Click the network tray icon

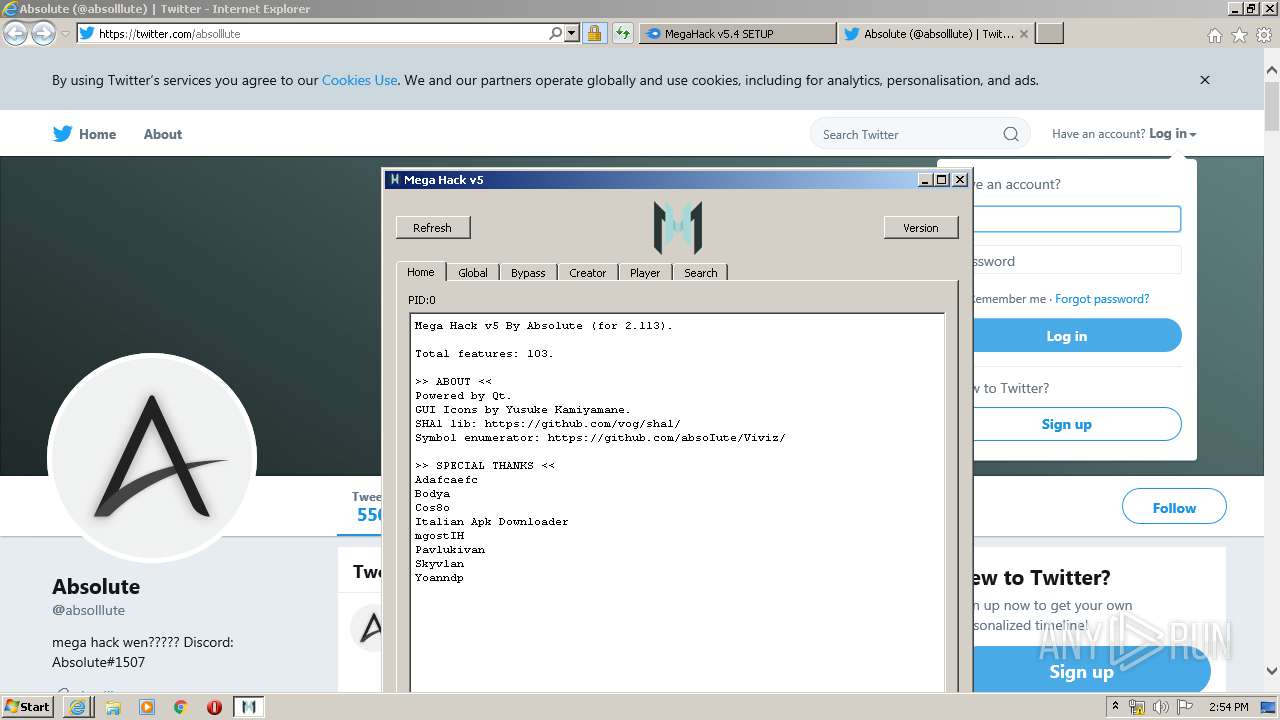tap(1137, 707)
